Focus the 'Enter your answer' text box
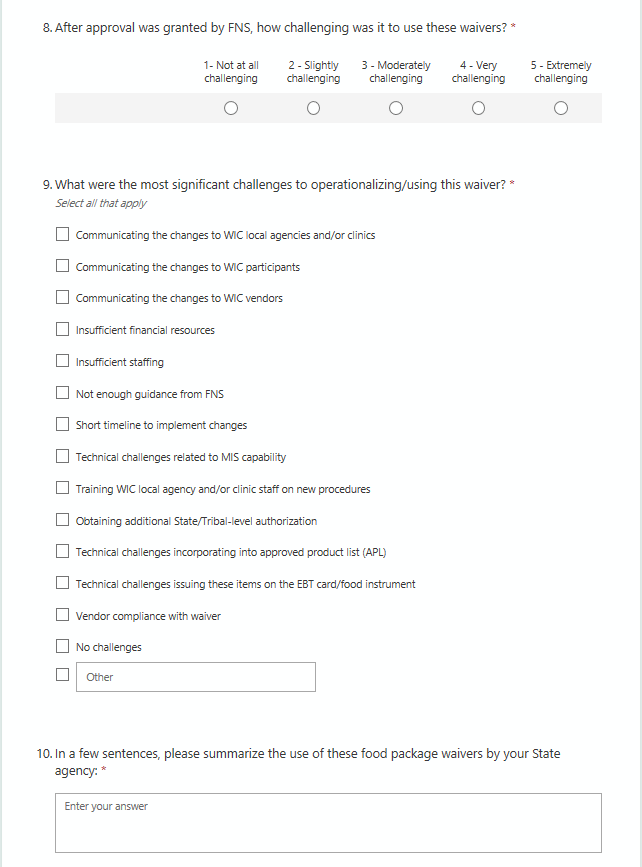Image resolution: width=642 pixels, height=867 pixels. click(328, 822)
